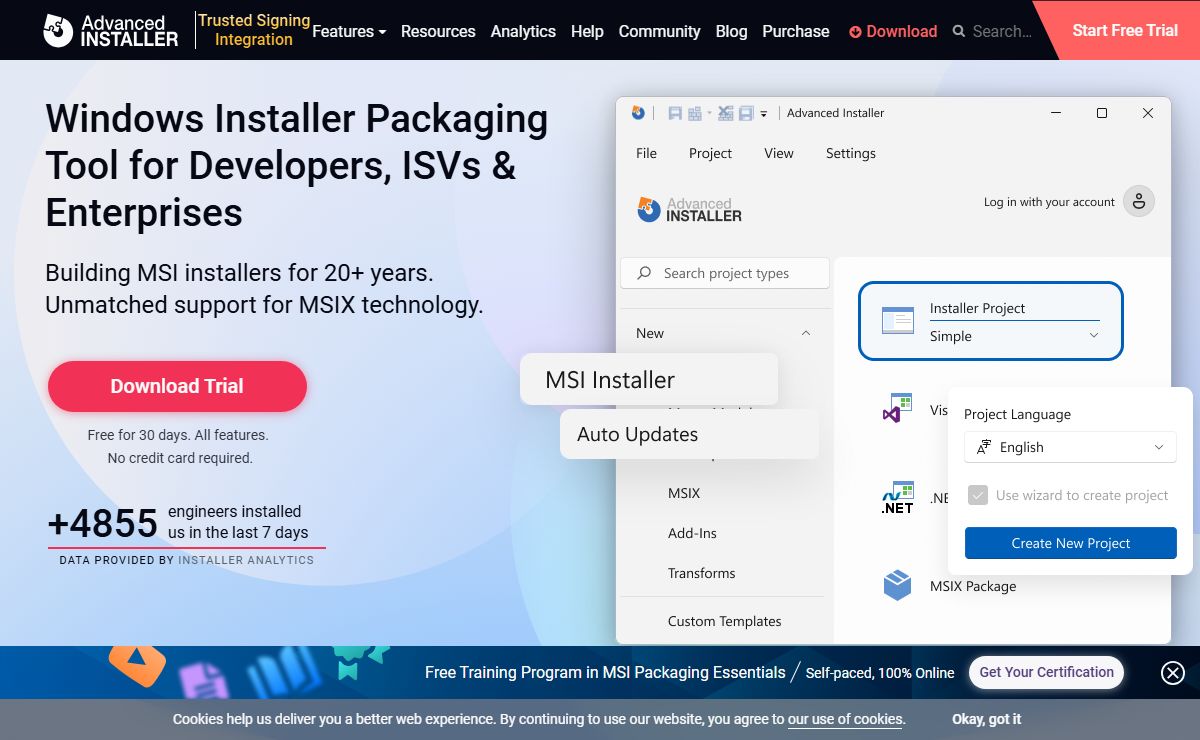Open the Features dropdown menu
The width and height of the screenshot is (1200, 740).
coord(349,31)
